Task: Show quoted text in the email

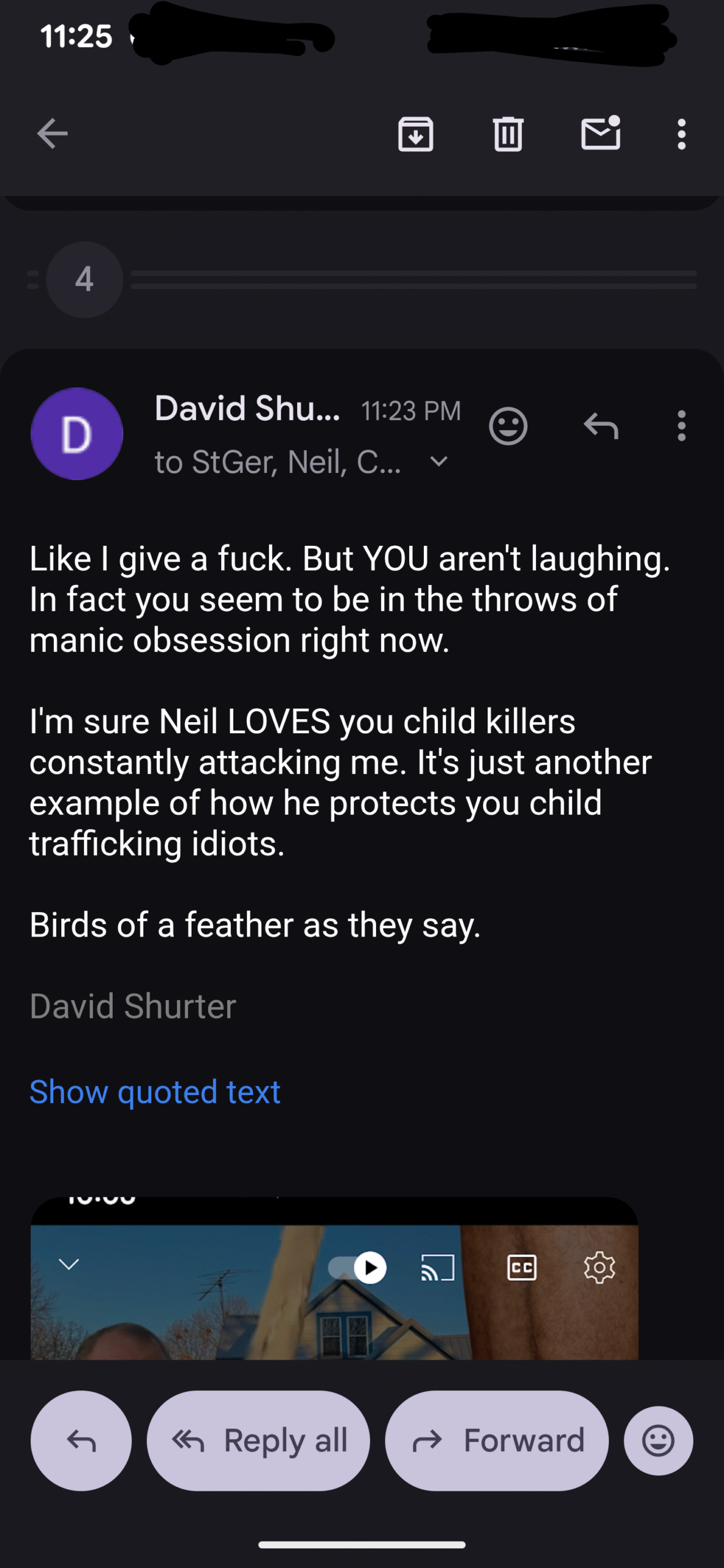Action: [x=155, y=1091]
